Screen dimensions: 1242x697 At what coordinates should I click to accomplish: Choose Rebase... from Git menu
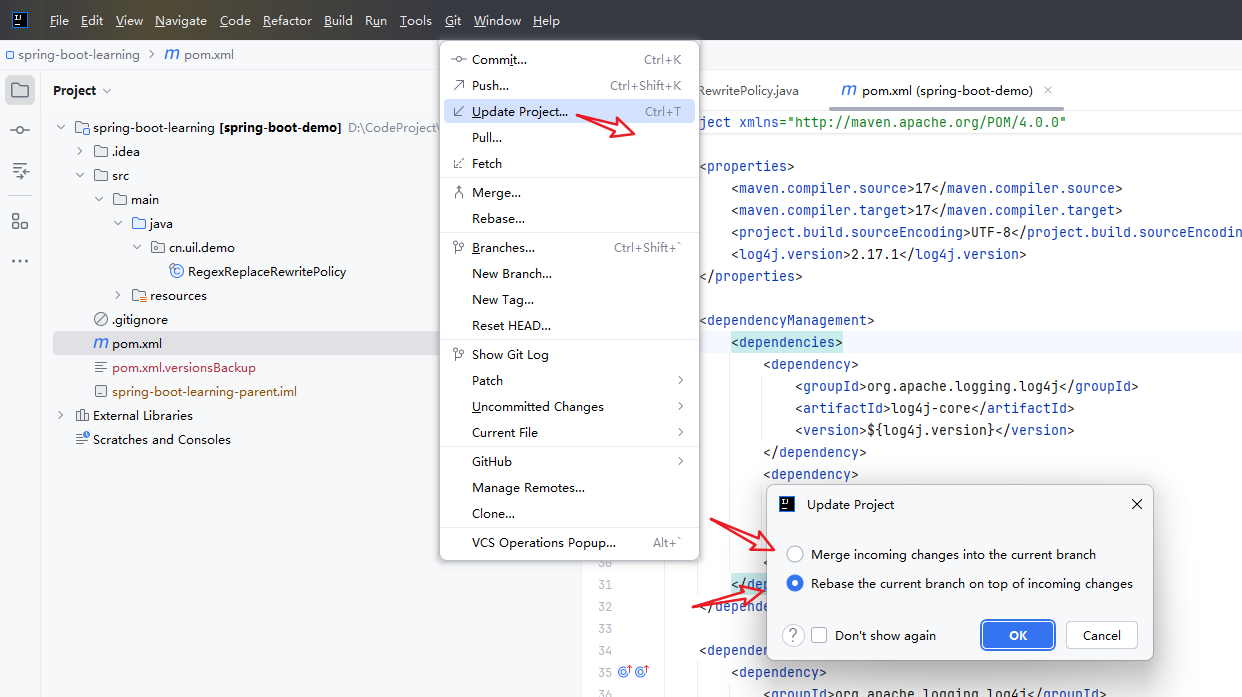click(569, 218)
